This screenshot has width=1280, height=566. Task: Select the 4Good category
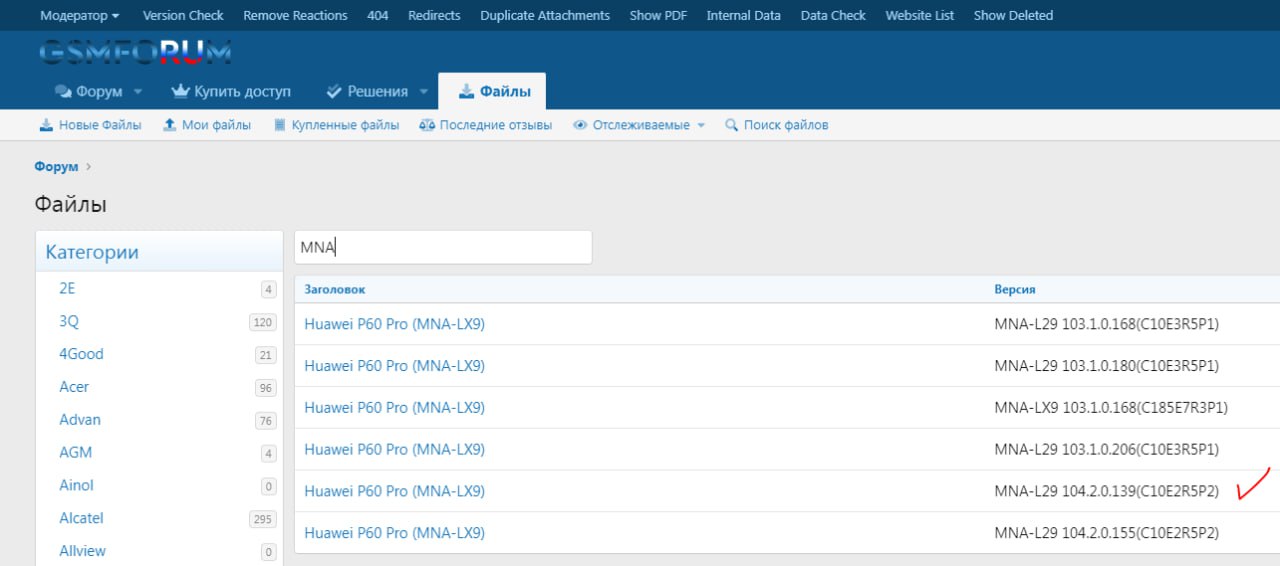pos(81,354)
